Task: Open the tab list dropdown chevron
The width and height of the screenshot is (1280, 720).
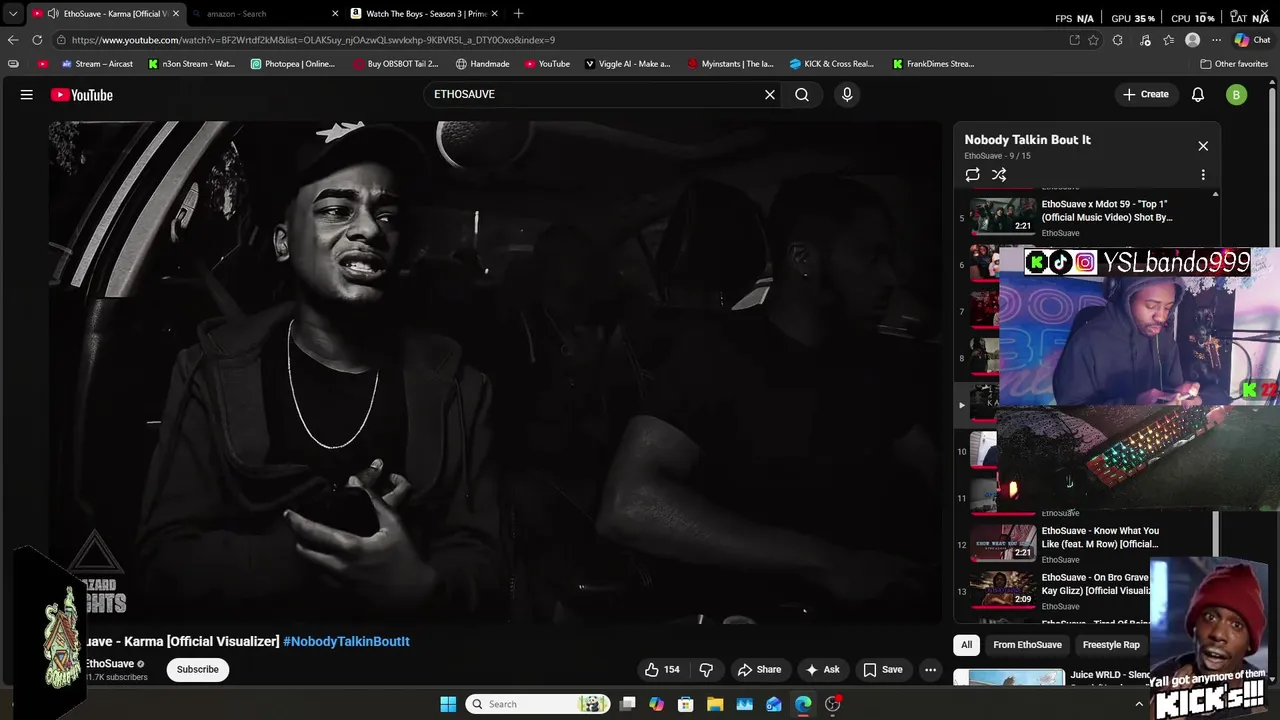Action: 13,14
